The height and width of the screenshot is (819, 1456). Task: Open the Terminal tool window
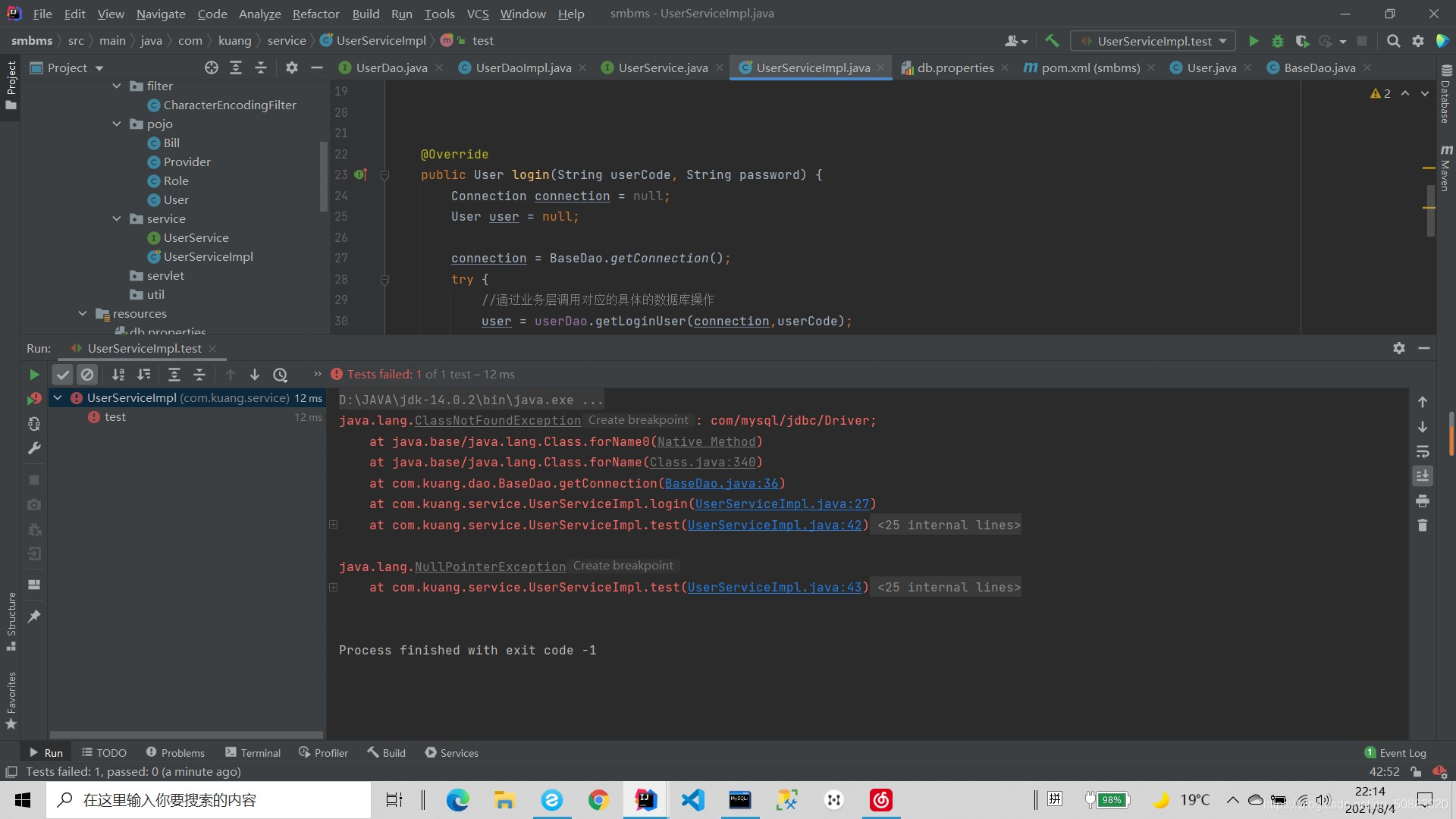click(x=253, y=753)
